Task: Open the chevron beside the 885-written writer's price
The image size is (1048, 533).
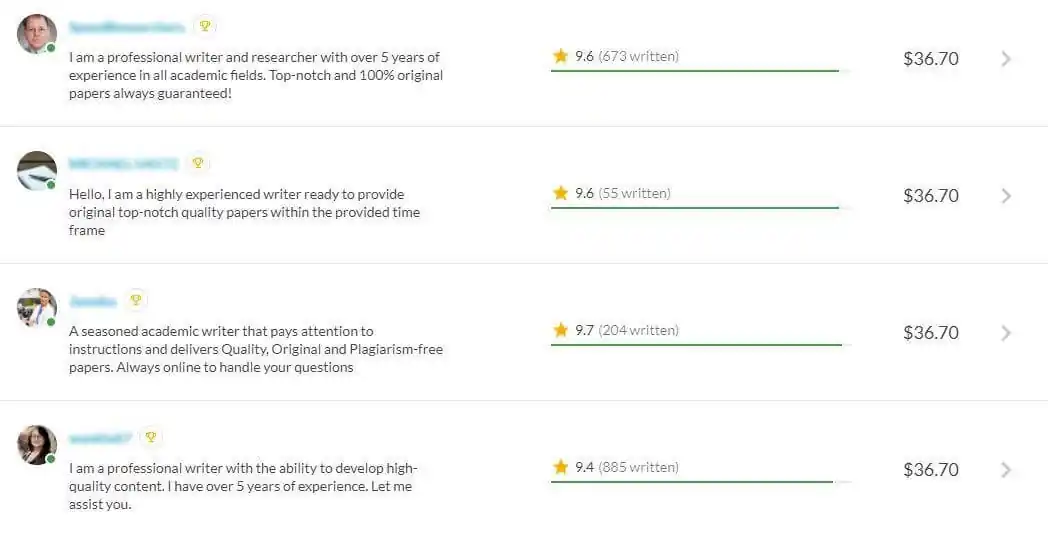Action: tap(1006, 470)
